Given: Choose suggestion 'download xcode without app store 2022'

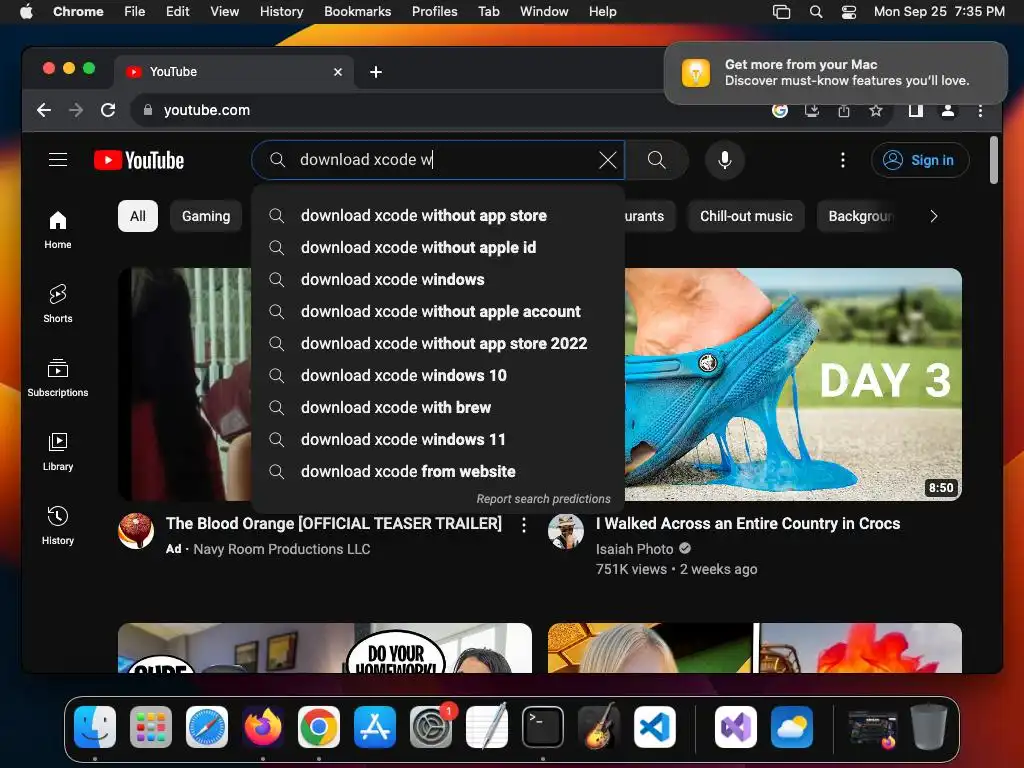Looking at the screenshot, I should pyautogui.click(x=438, y=344).
